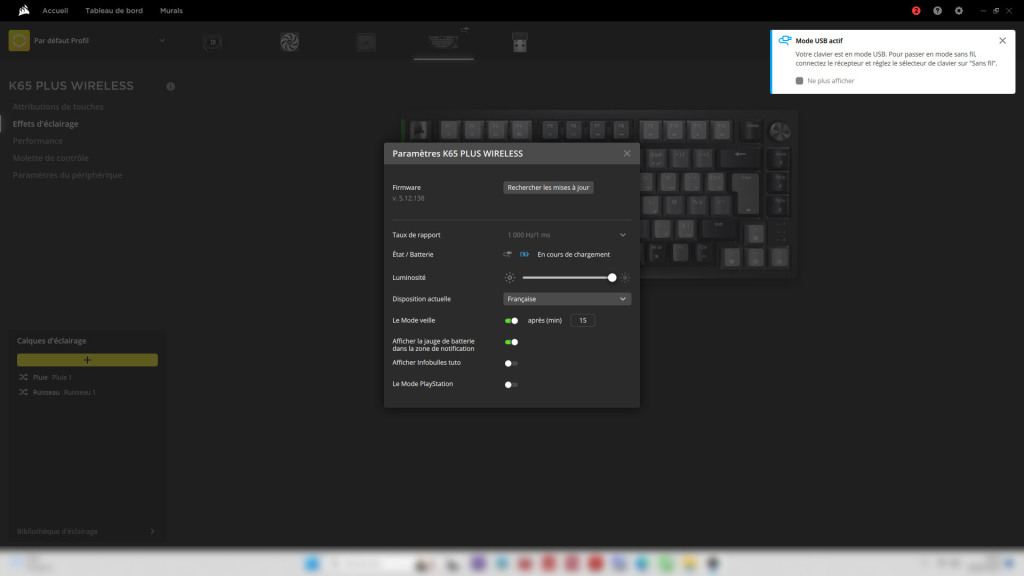This screenshot has height=576, width=1024.
Task: Adjust the Luminosité slider handle
Action: [x=612, y=278]
